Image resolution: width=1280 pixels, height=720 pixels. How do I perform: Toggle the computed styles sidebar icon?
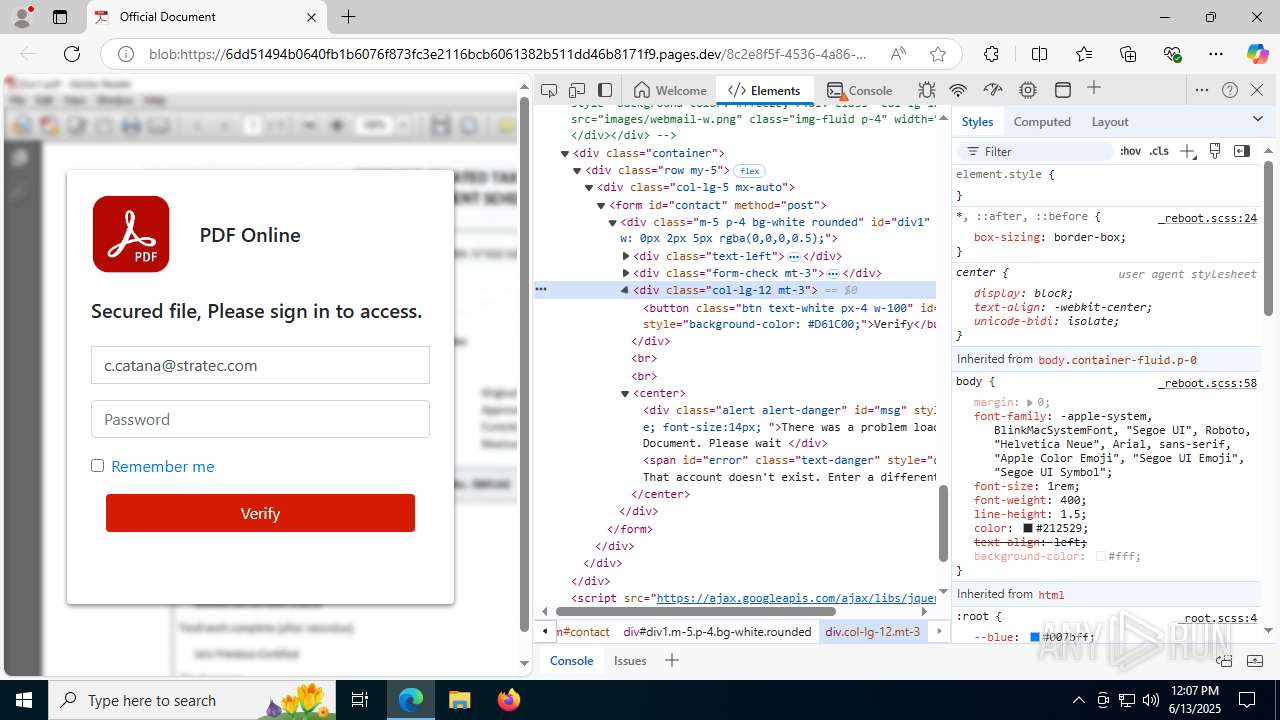coord(1242,151)
